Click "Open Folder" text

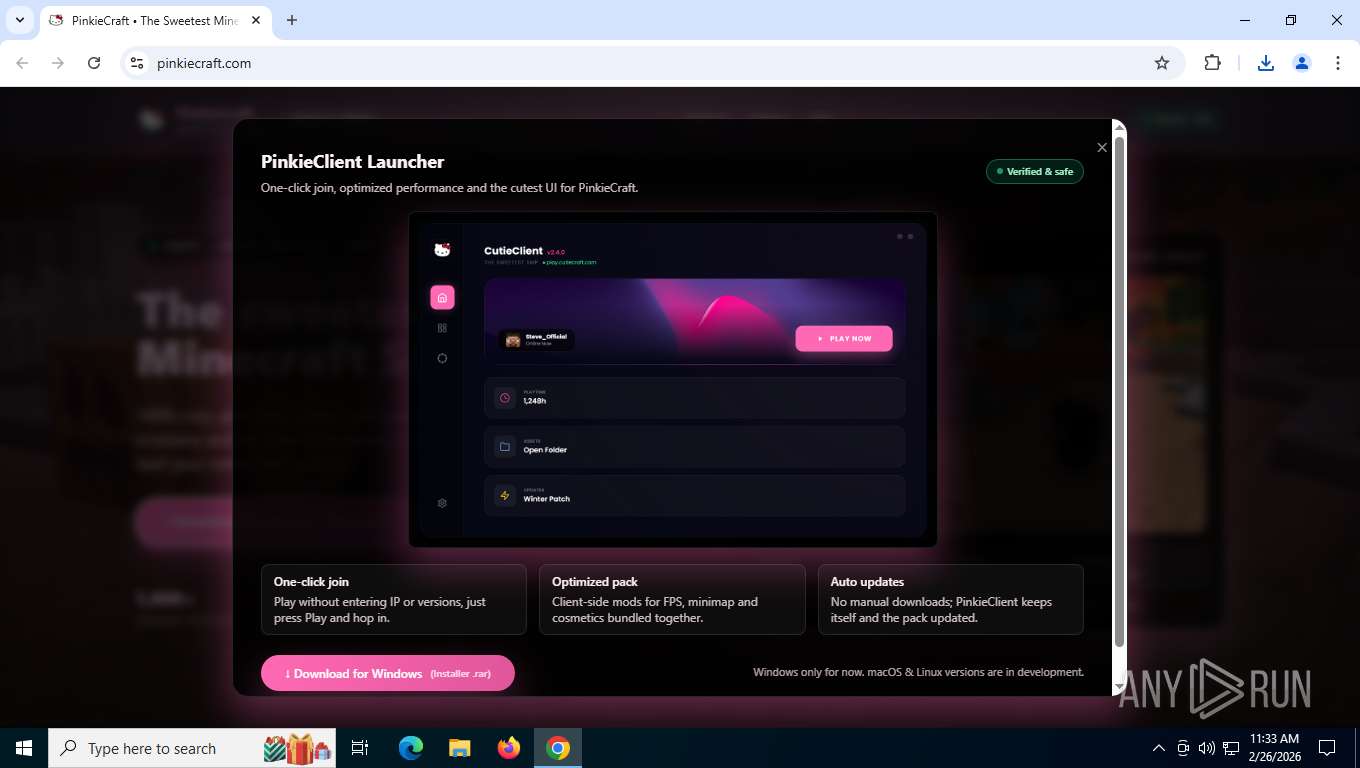[x=545, y=450]
